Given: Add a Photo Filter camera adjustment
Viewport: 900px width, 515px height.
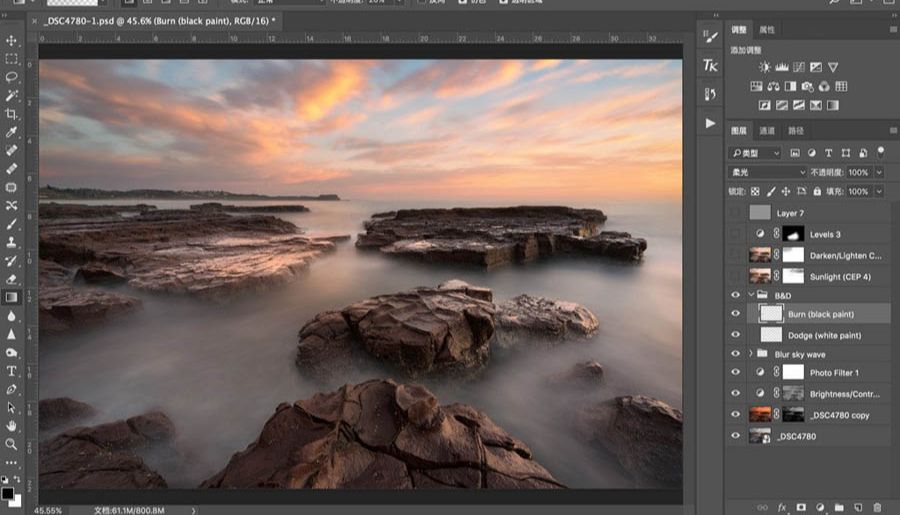Looking at the screenshot, I should 808,87.
